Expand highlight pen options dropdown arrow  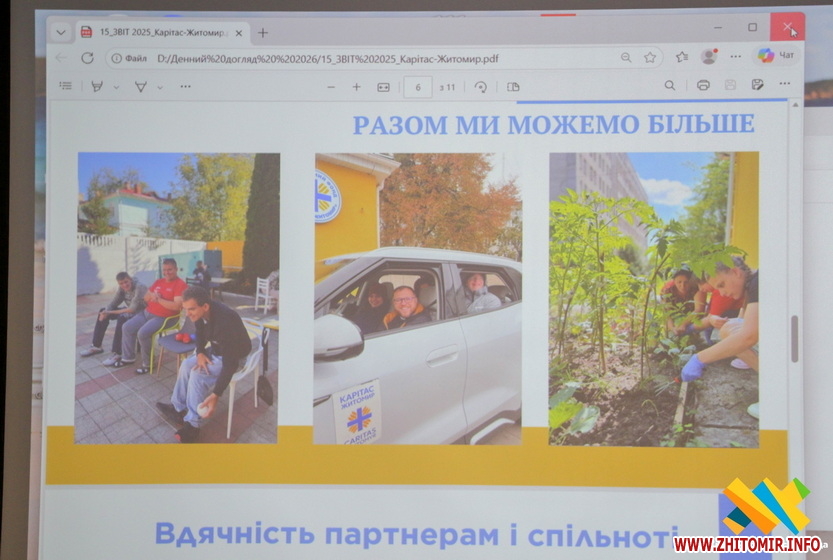116,87
